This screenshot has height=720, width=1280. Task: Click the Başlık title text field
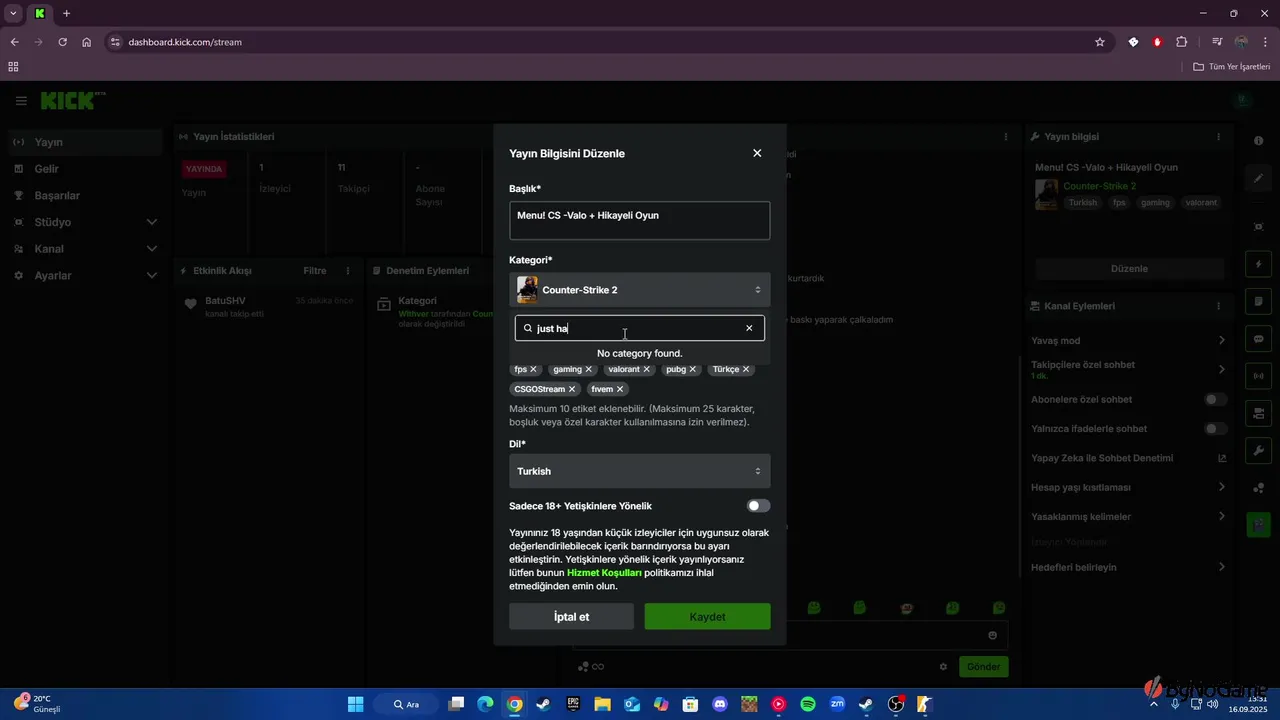pyautogui.click(x=640, y=221)
